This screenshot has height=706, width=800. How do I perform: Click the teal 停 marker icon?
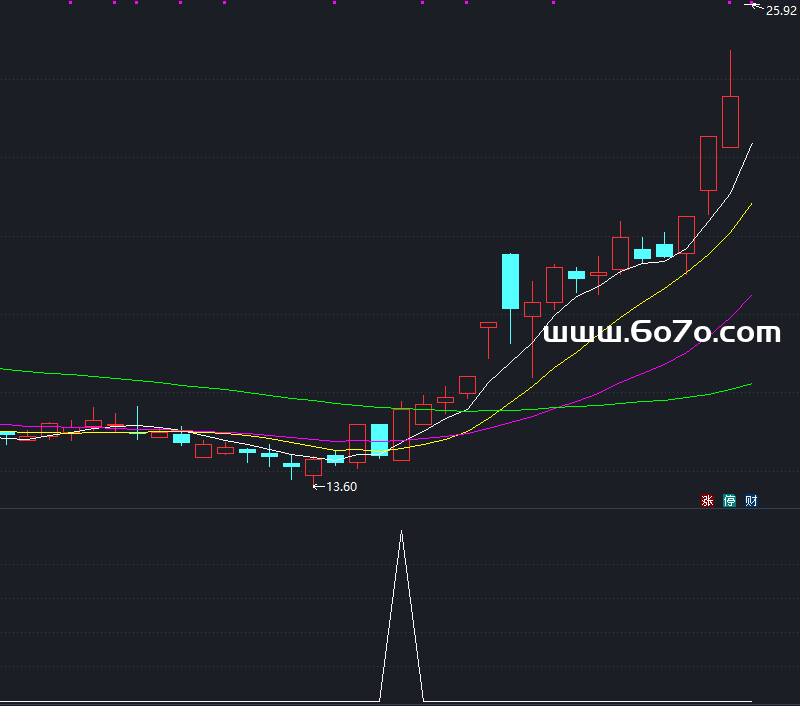(x=730, y=500)
